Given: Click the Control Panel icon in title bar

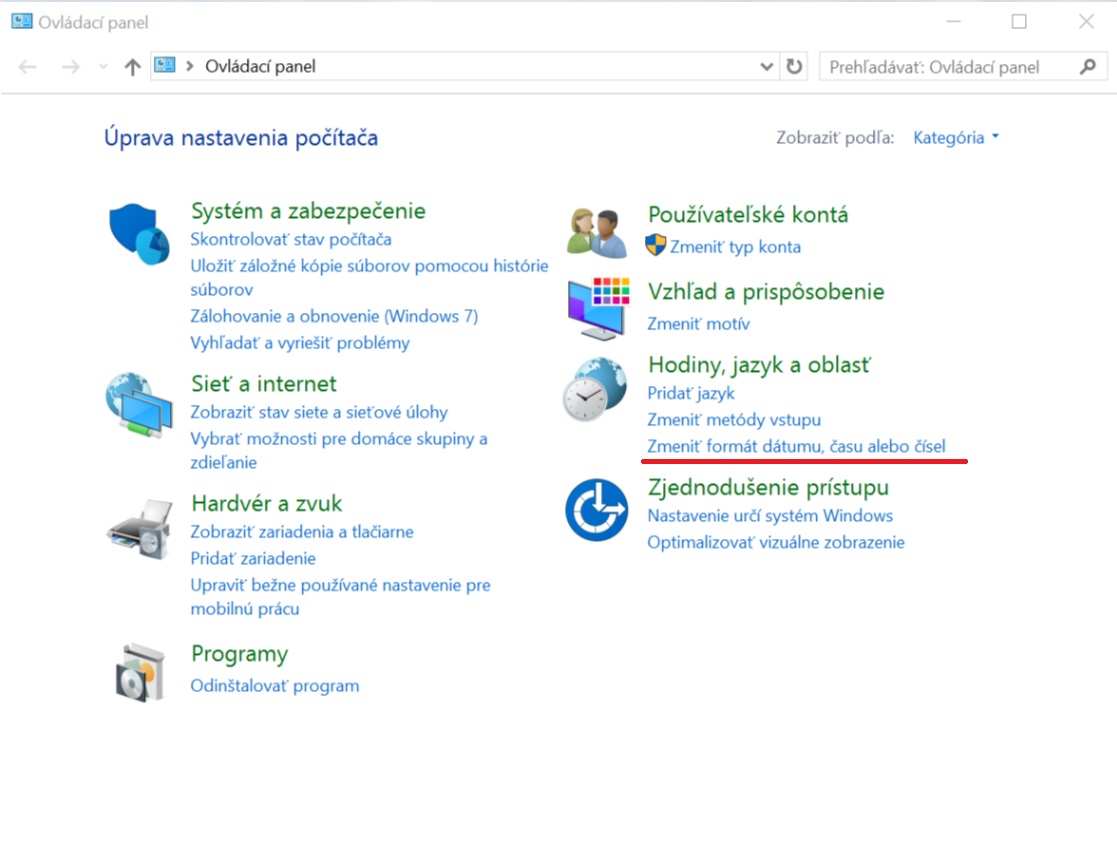Looking at the screenshot, I should click(x=21, y=21).
